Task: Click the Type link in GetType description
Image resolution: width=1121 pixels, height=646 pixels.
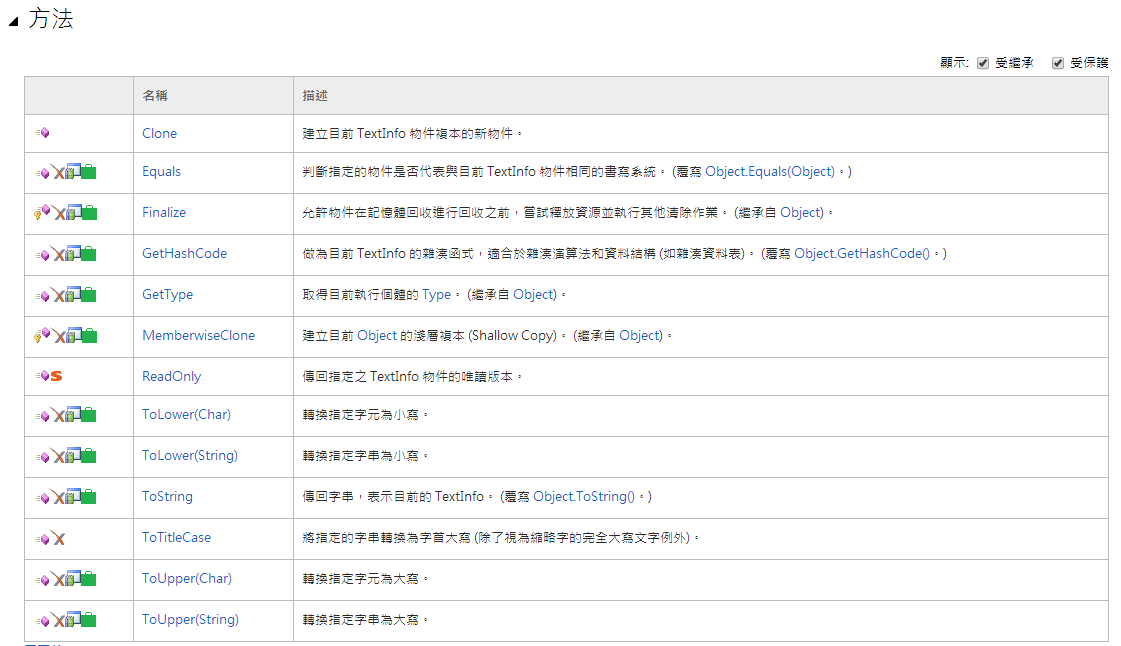Action: click(x=436, y=294)
